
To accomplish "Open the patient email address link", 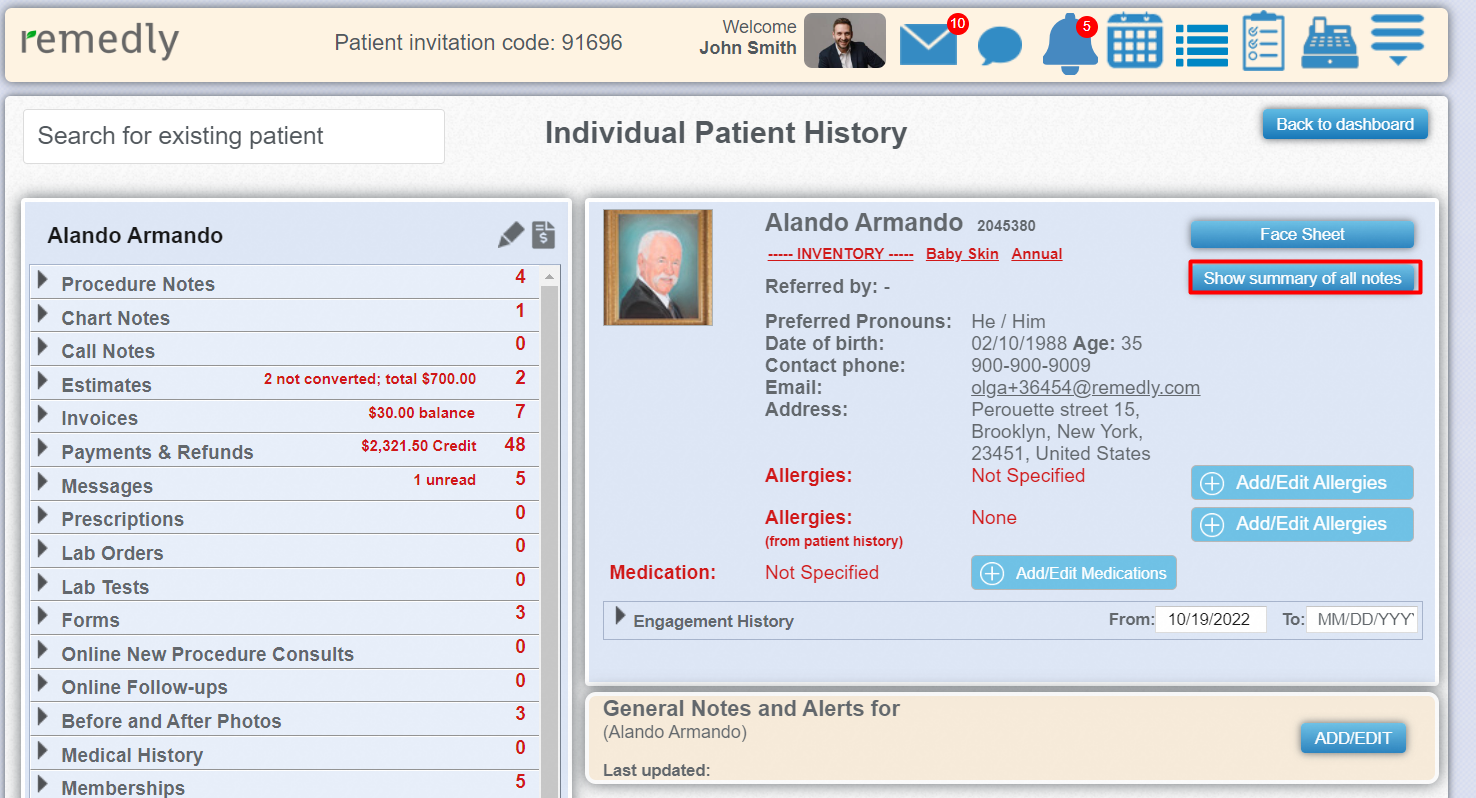I will [1085, 387].
